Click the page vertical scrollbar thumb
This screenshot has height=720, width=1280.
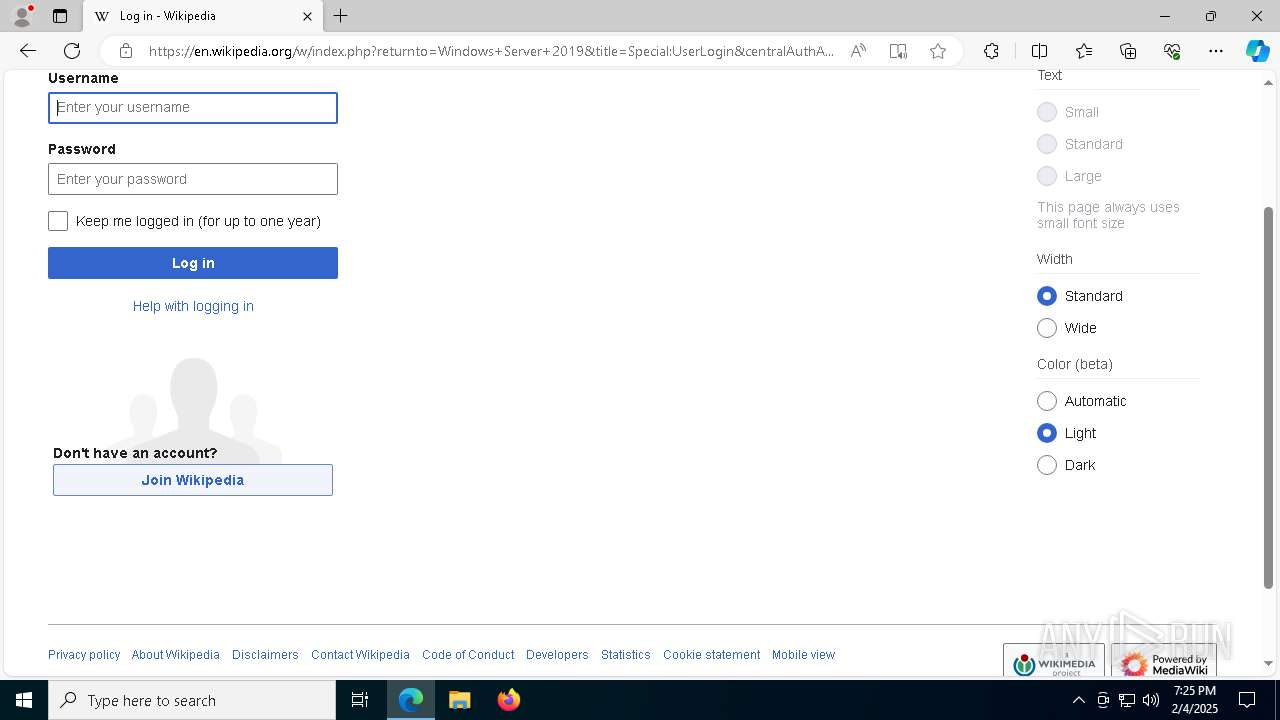[x=1268, y=398]
